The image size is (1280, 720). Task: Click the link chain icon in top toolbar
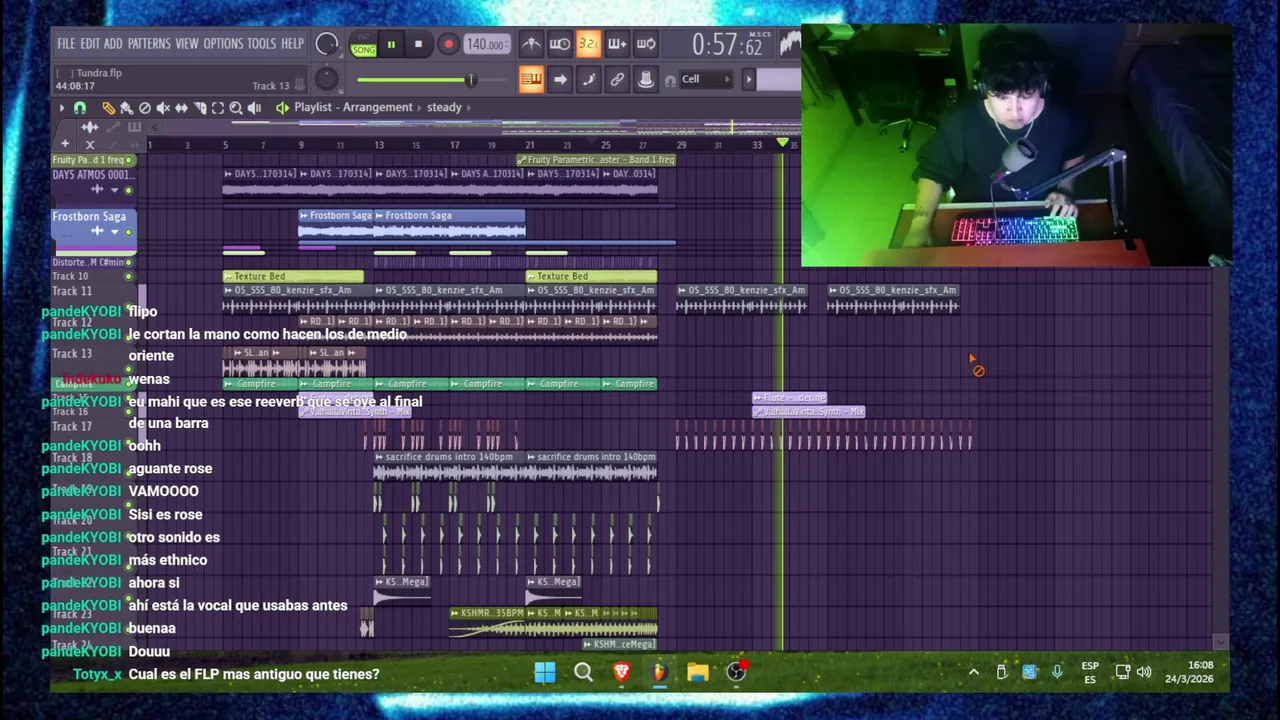(617, 79)
